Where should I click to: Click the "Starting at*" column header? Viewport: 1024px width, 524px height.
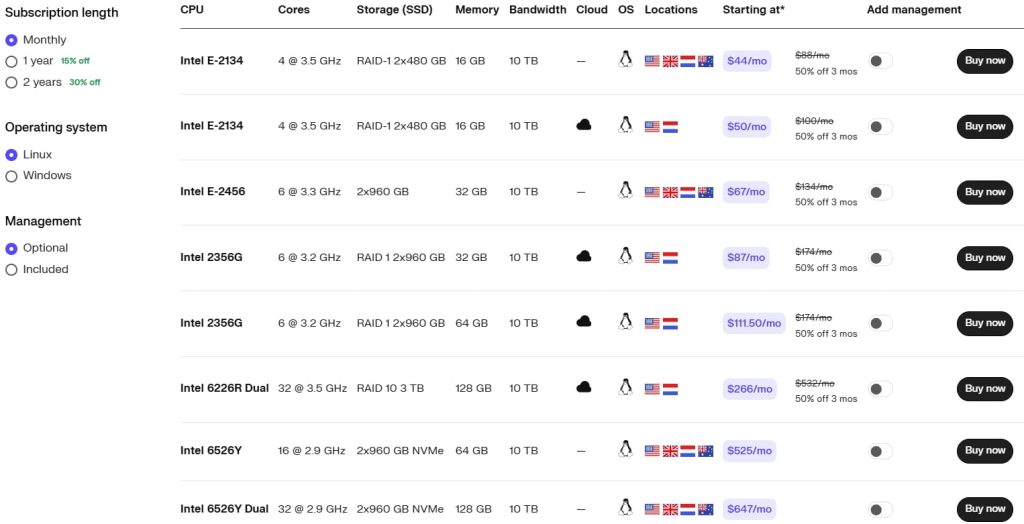(753, 10)
